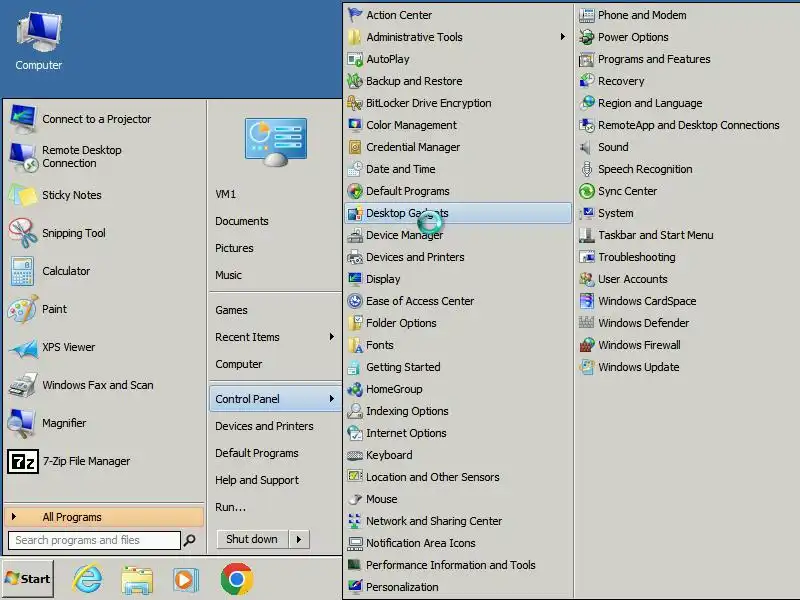The image size is (800, 600).
Task: Expand the All Programs arrow
Action: click(14, 517)
